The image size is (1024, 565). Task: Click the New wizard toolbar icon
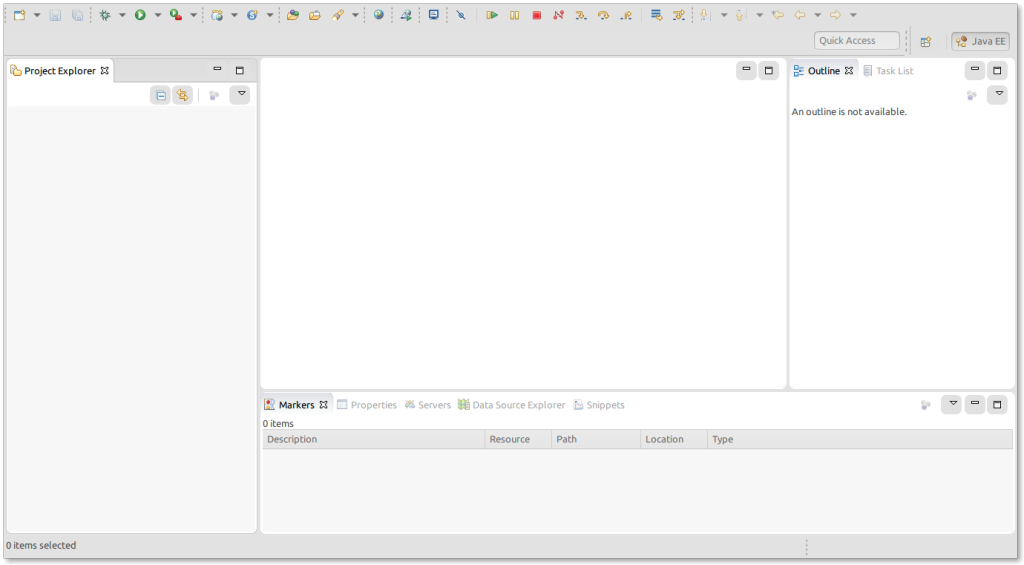click(20, 15)
